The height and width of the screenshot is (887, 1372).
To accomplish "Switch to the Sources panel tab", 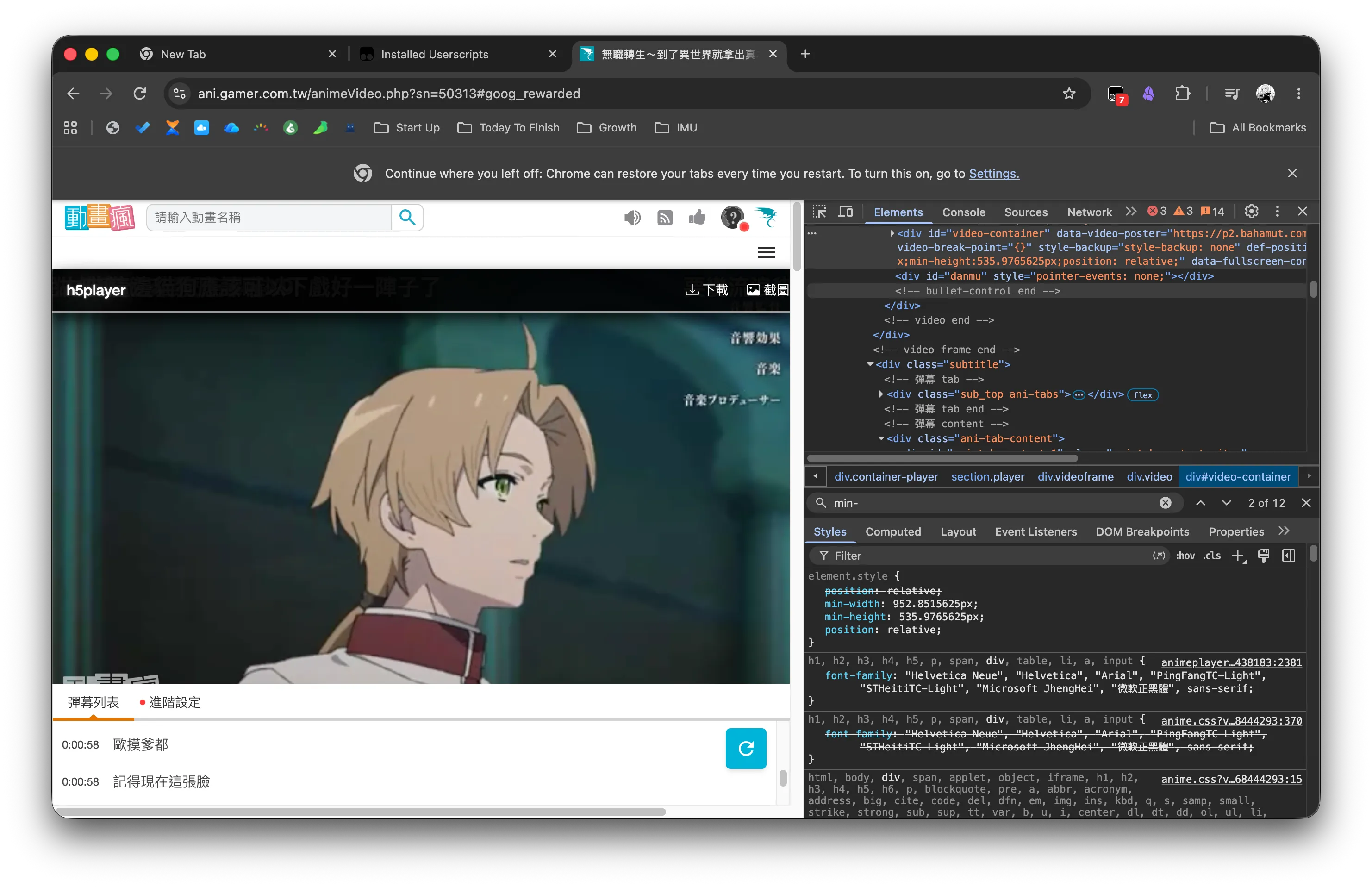I will 1026,212.
